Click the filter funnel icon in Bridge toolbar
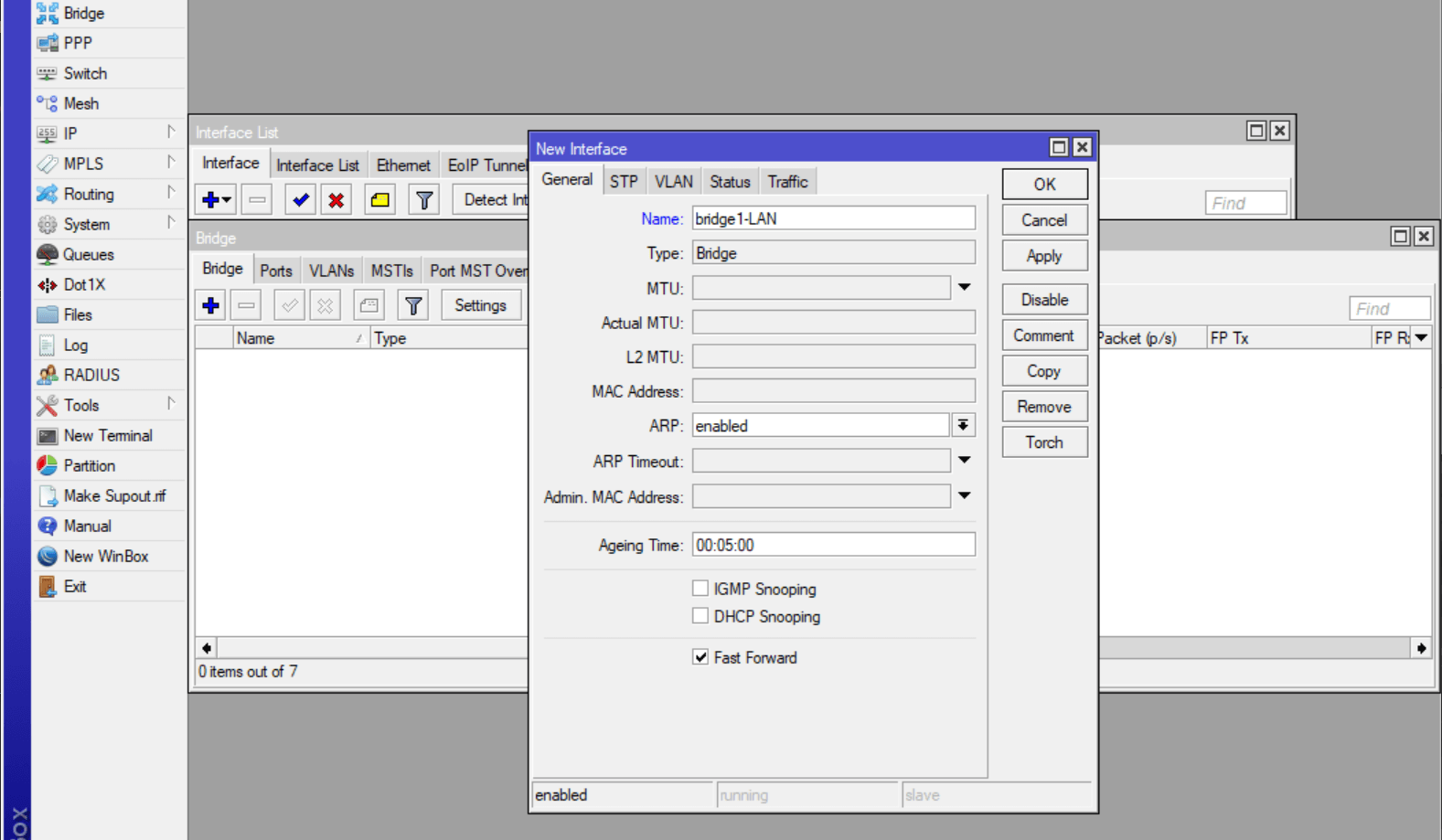1442x840 pixels. (x=413, y=305)
